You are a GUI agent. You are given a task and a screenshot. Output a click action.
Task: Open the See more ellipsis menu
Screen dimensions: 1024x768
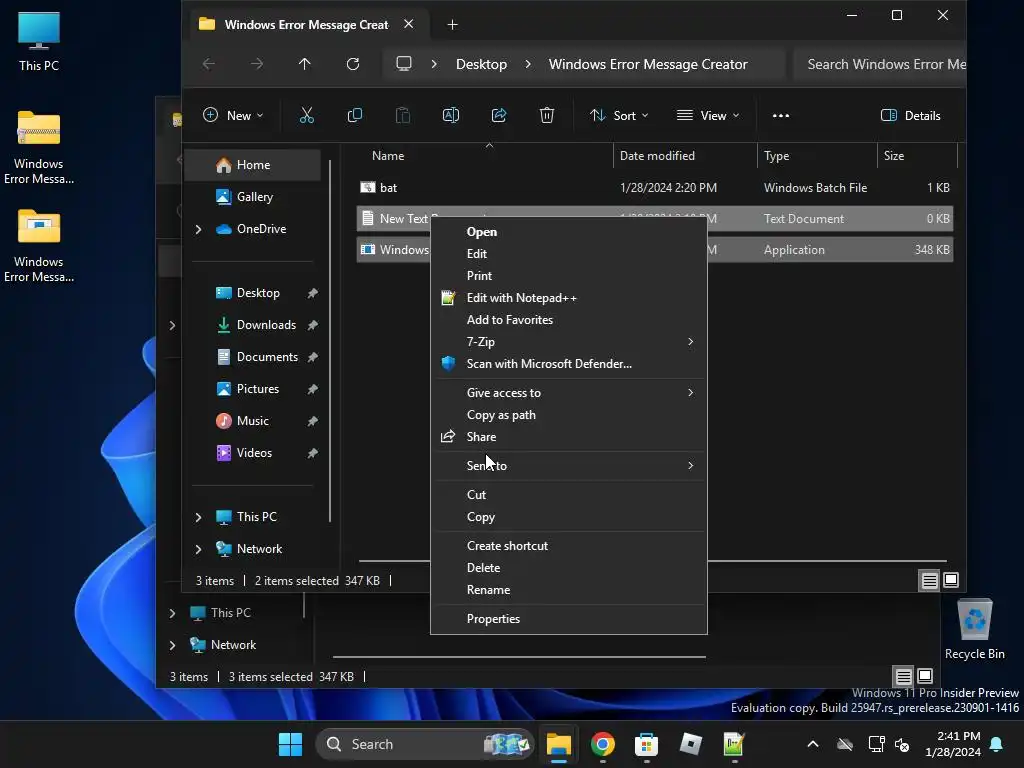(x=780, y=116)
